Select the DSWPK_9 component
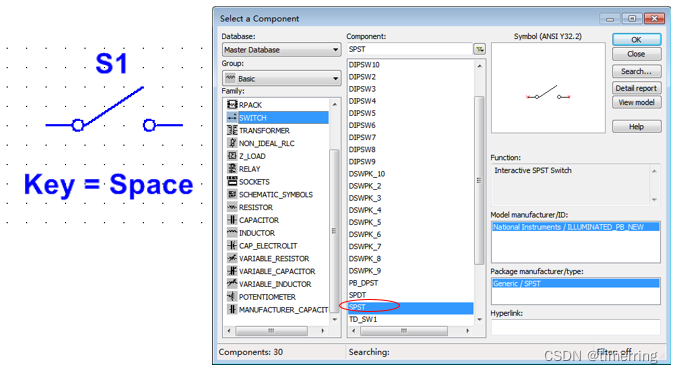Viewport: 673px width, 373px height. click(365, 271)
